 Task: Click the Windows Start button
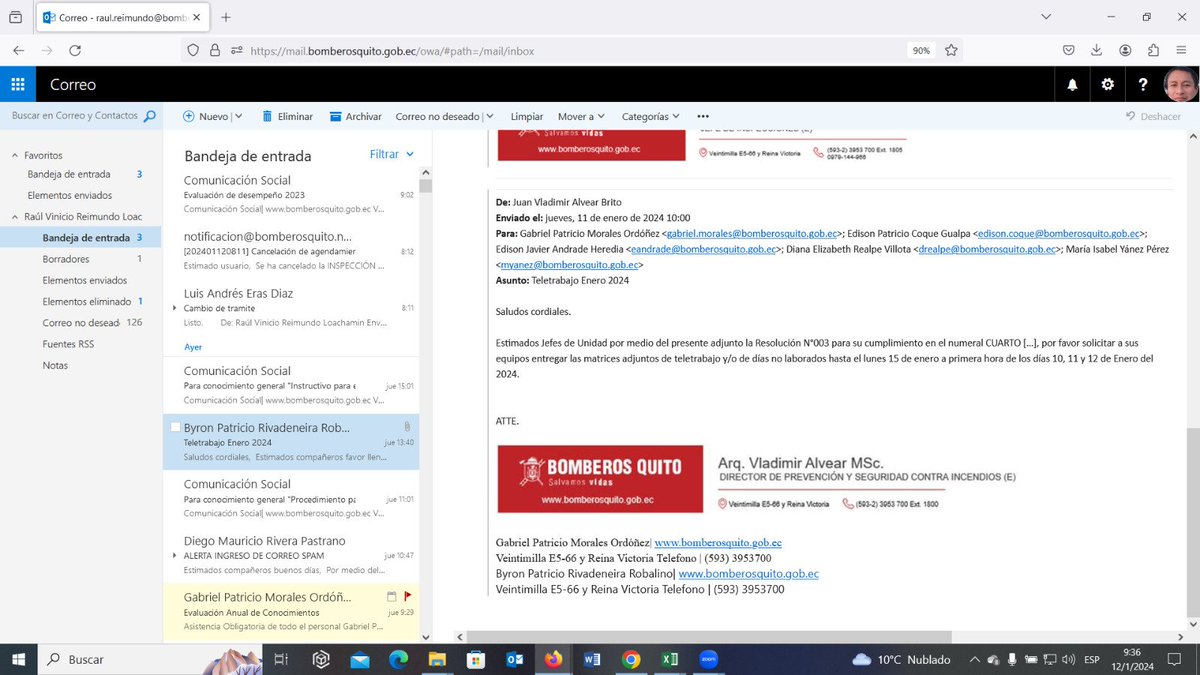[x=18, y=659]
